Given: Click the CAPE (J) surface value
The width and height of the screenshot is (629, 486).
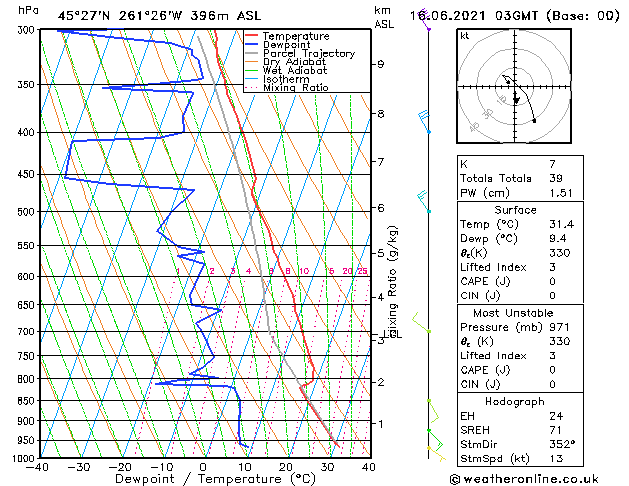Looking at the screenshot, I should point(552,281).
